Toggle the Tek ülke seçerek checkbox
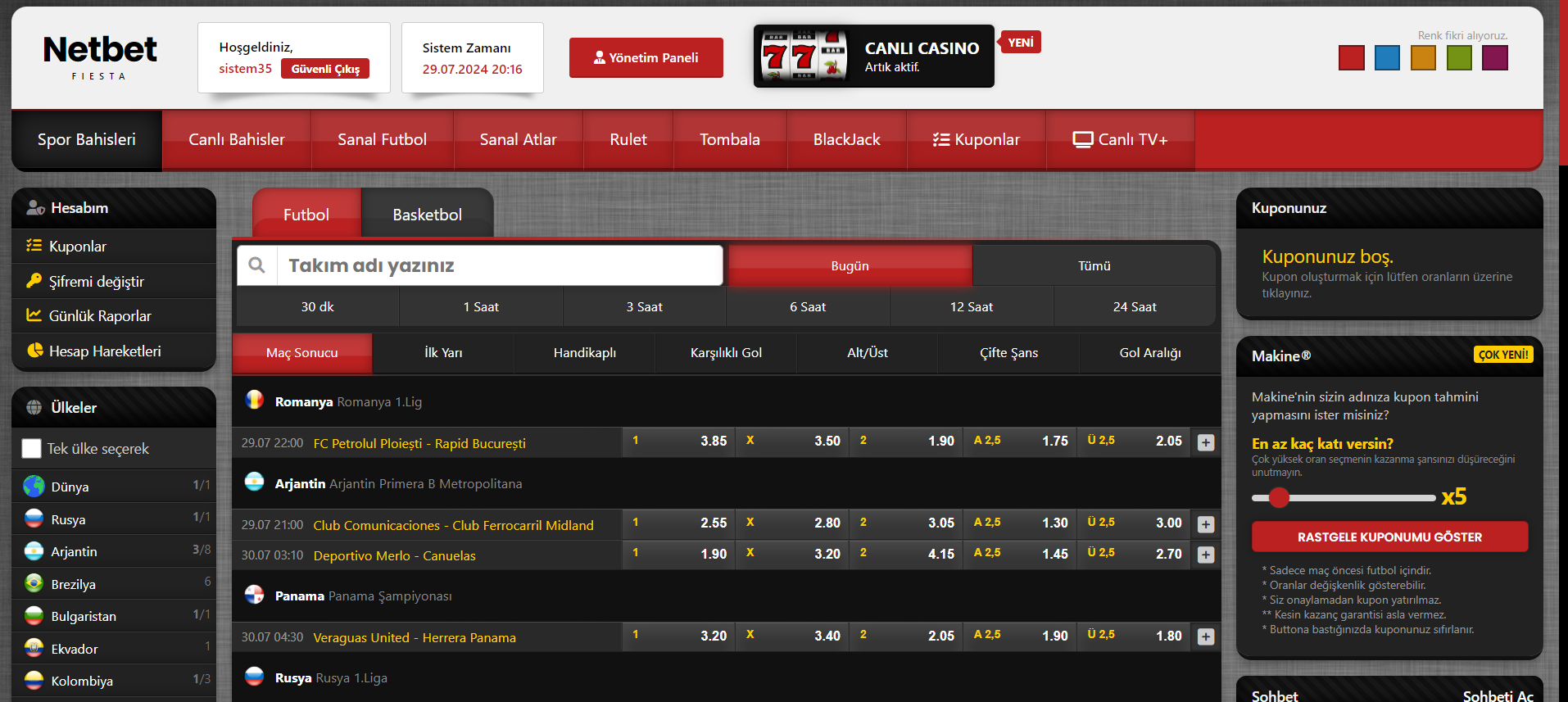The image size is (1568, 702). tap(32, 448)
